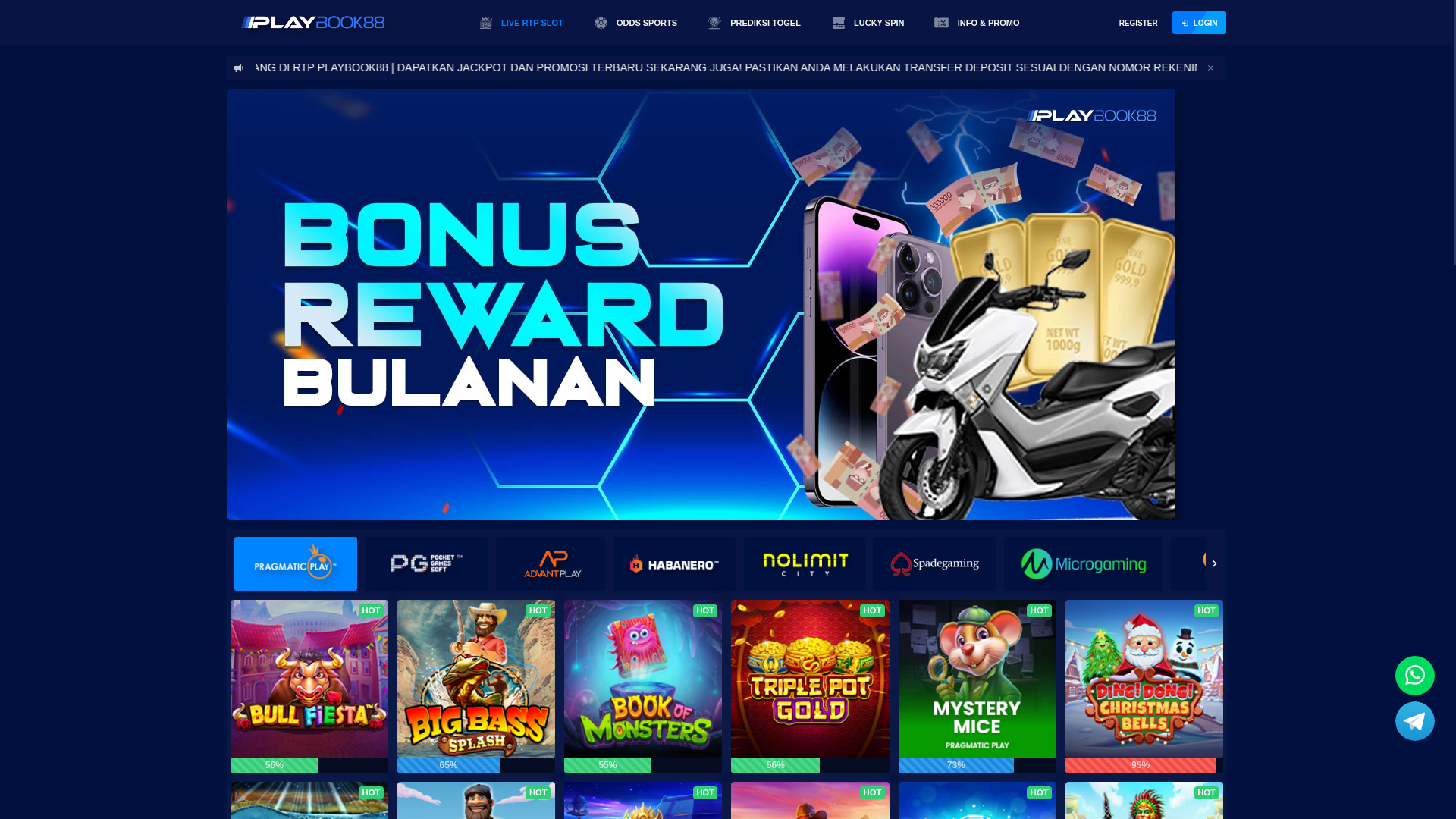This screenshot has width=1456, height=819.
Task: Open the Live RTP Slot menu
Action: (x=521, y=23)
